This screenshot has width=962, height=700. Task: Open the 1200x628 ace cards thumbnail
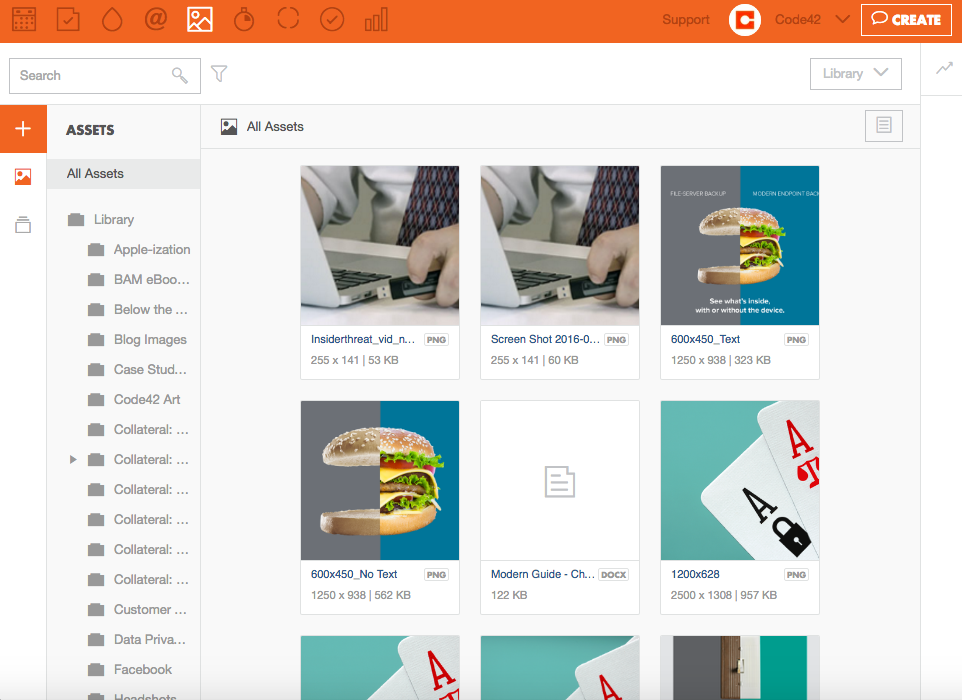coord(740,480)
